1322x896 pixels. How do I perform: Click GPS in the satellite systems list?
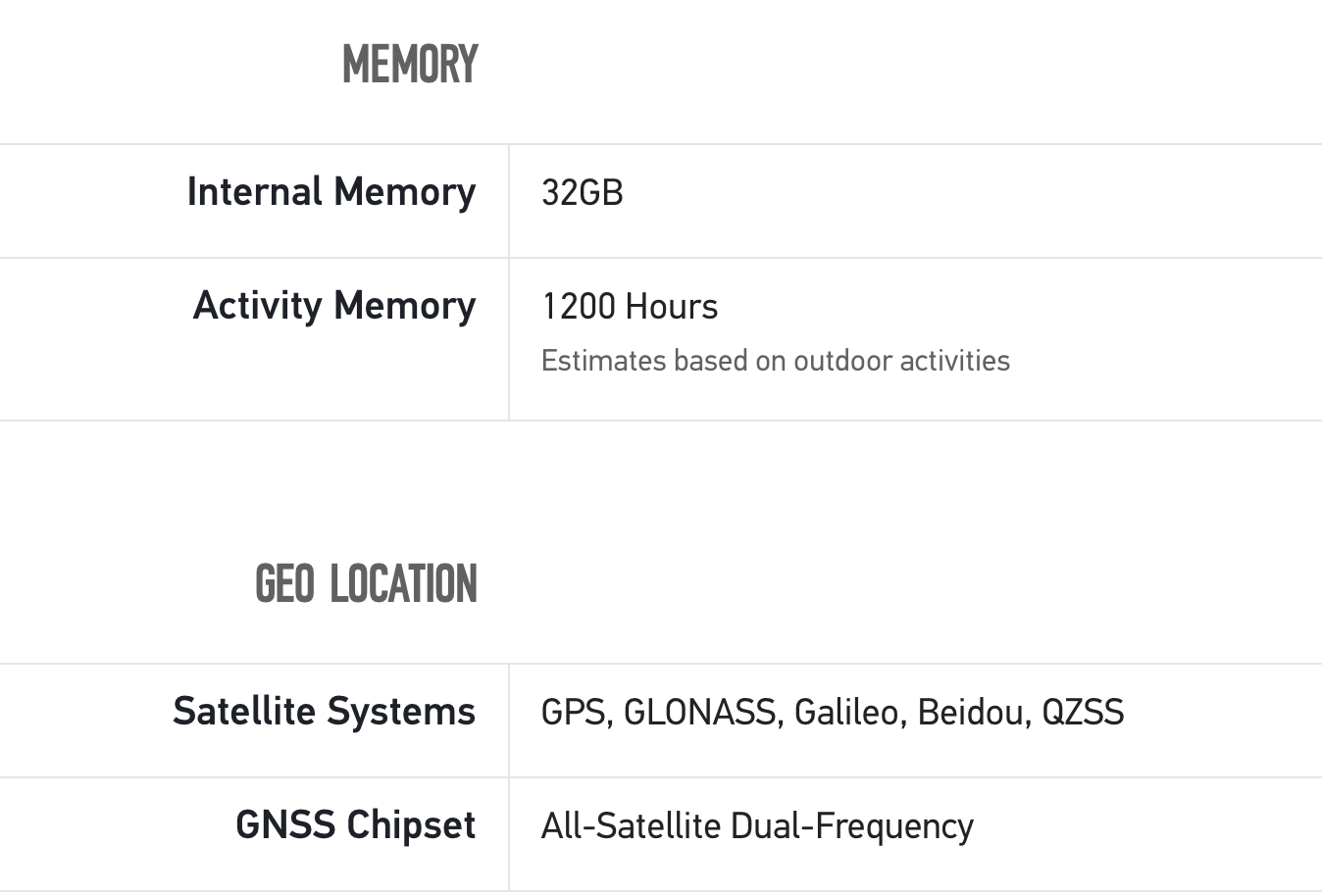576,713
